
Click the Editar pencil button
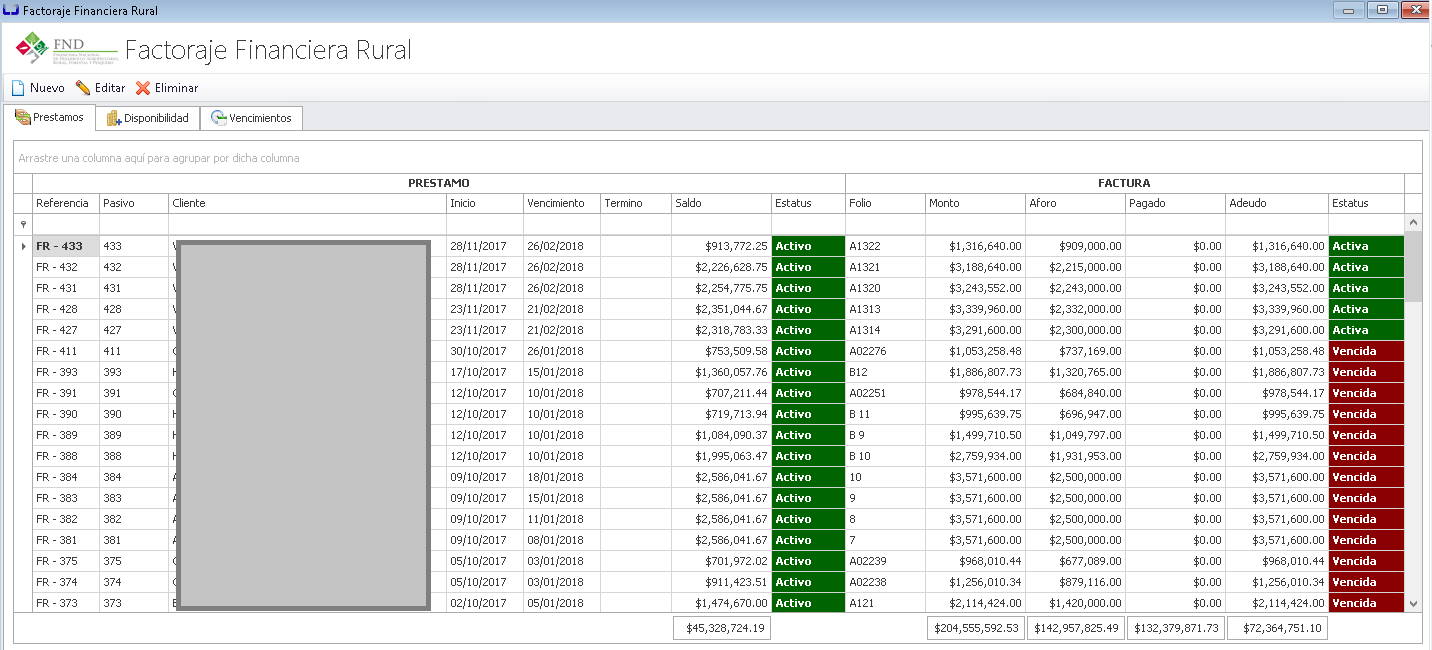click(101, 88)
